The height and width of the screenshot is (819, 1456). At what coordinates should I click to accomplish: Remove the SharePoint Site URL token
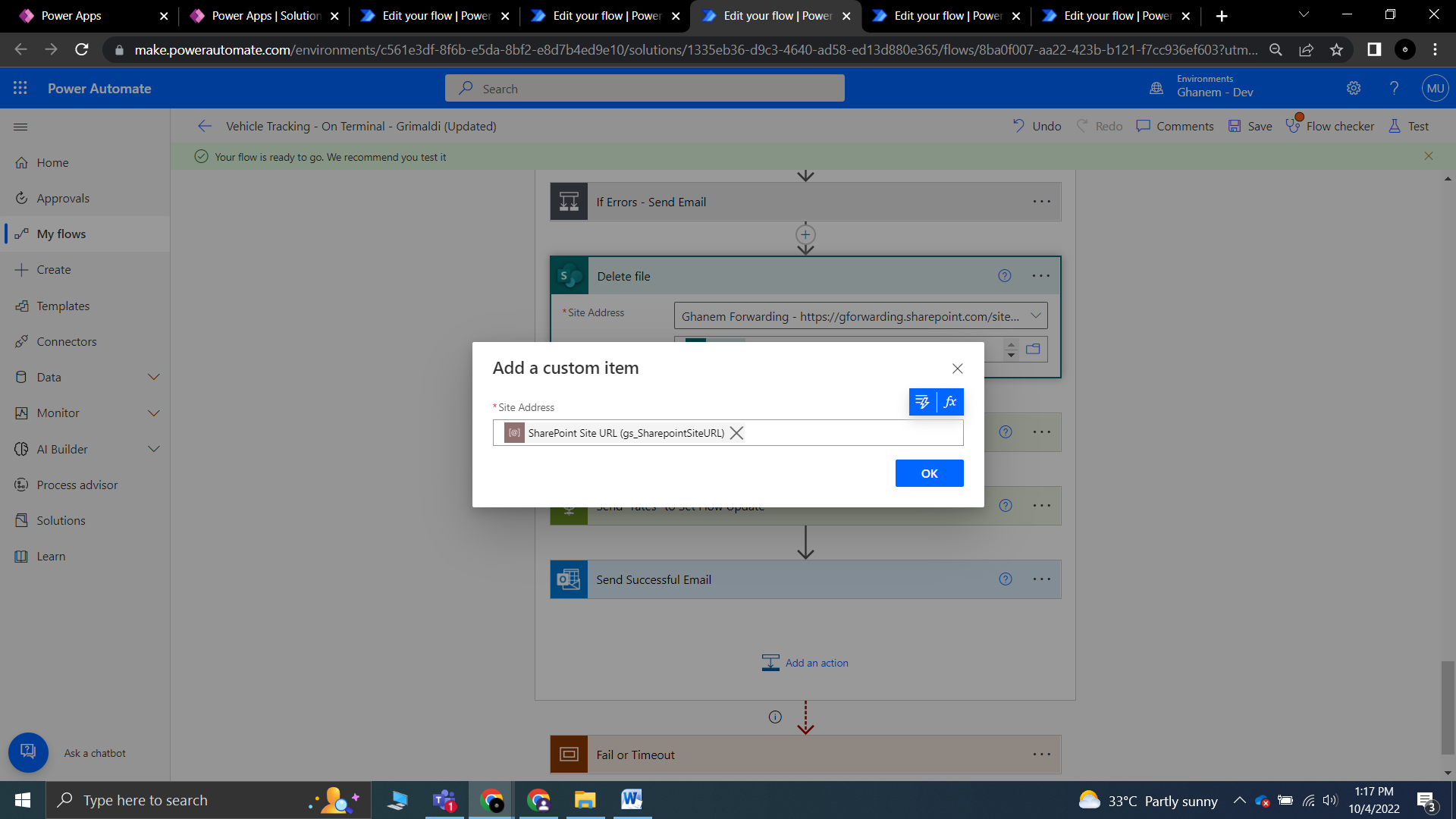point(736,433)
